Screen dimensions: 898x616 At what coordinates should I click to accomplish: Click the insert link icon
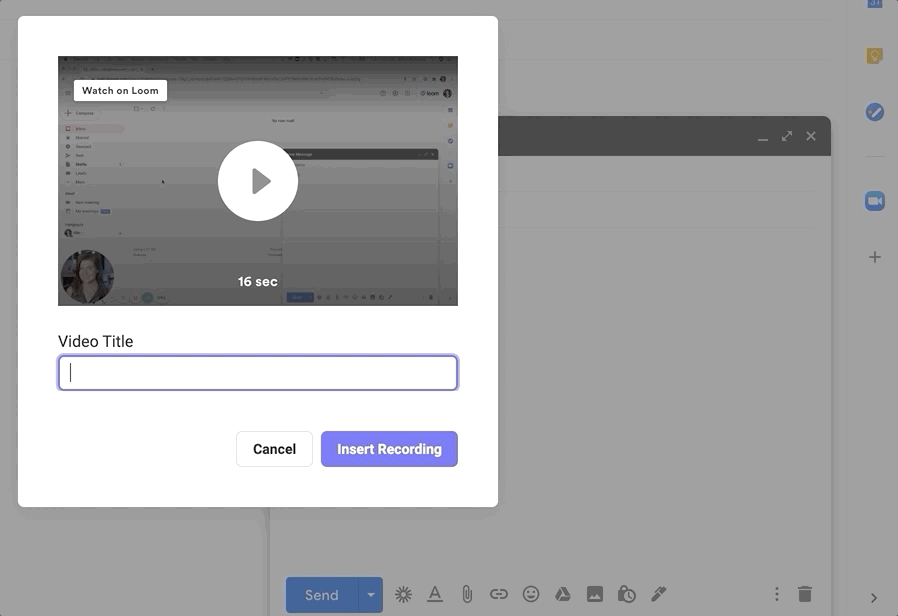pyautogui.click(x=499, y=594)
